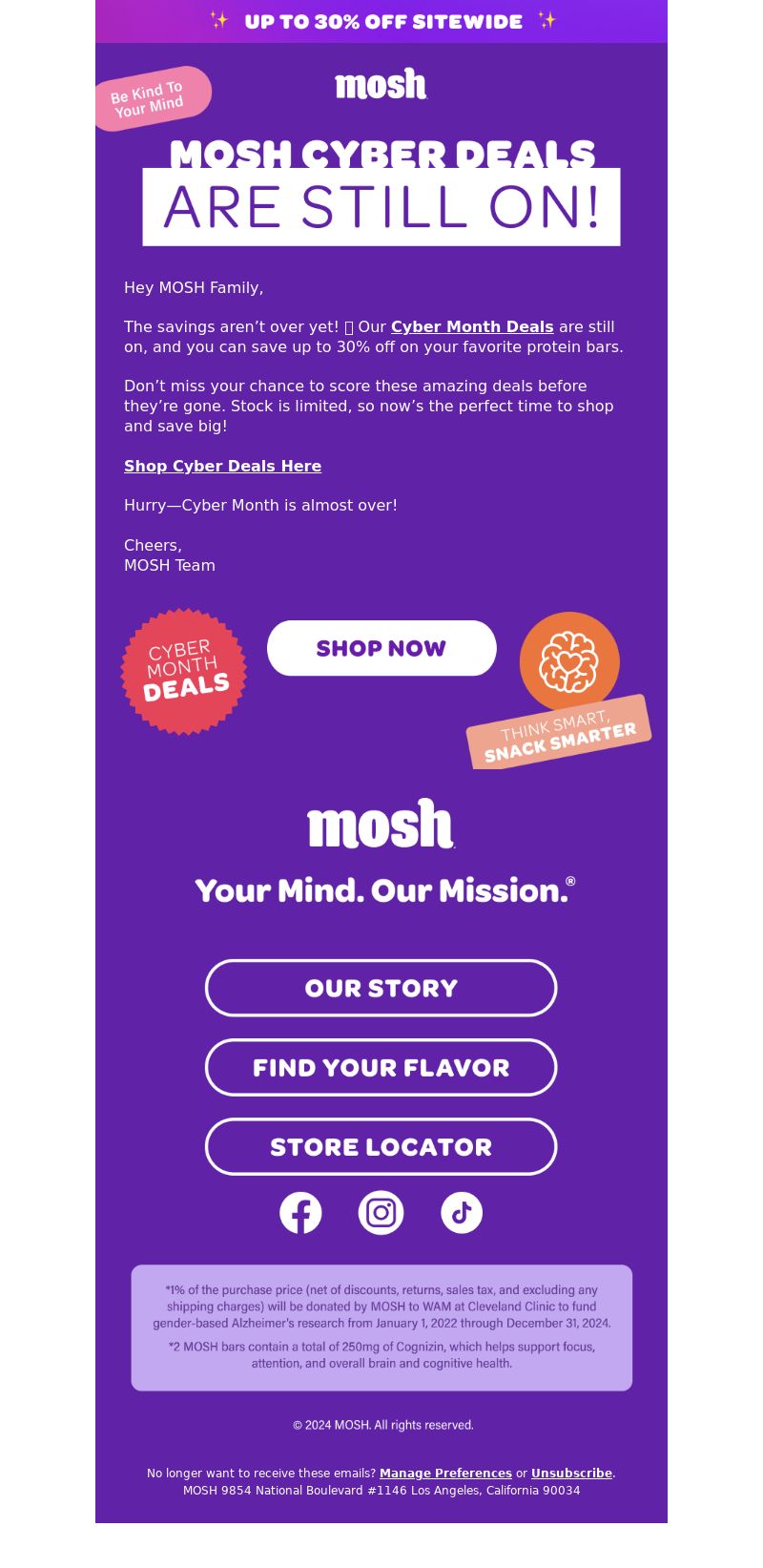Viewport: 763px width, 1568px height.
Task: Click the orange brain heart icon
Action: pyautogui.click(x=569, y=661)
